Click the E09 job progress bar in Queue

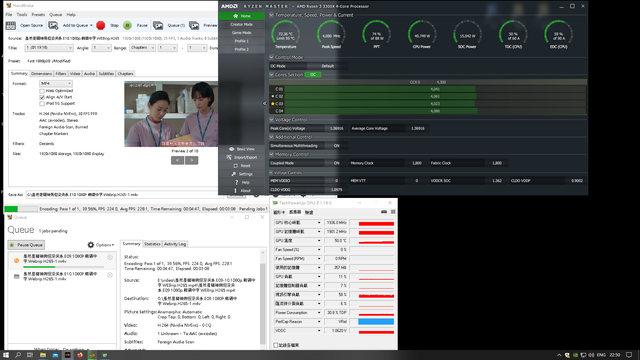click(63, 267)
